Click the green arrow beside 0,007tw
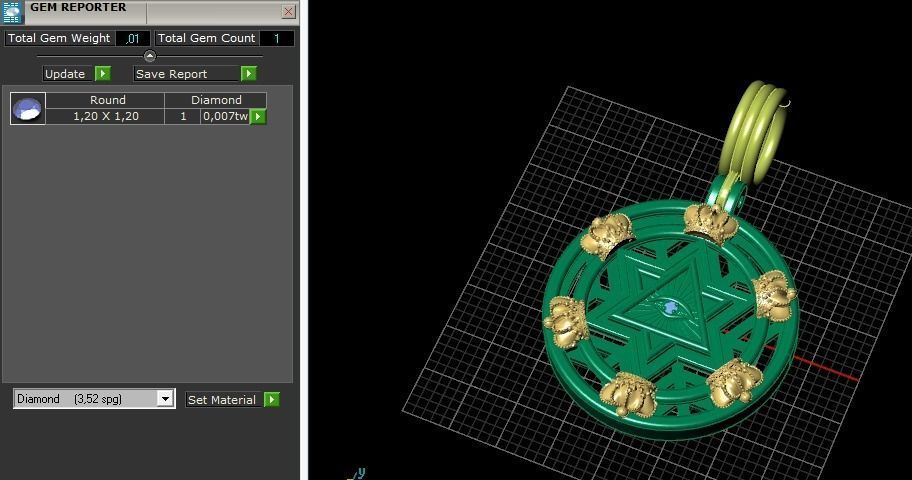This screenshot has height=480, width=912. (258, 116)
